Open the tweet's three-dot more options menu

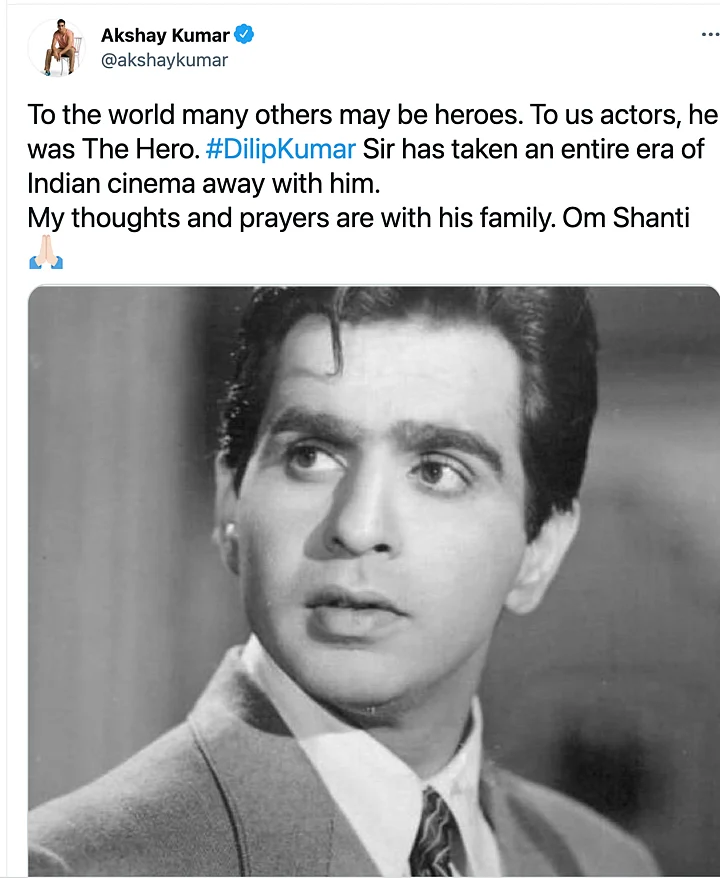[710, 35]
